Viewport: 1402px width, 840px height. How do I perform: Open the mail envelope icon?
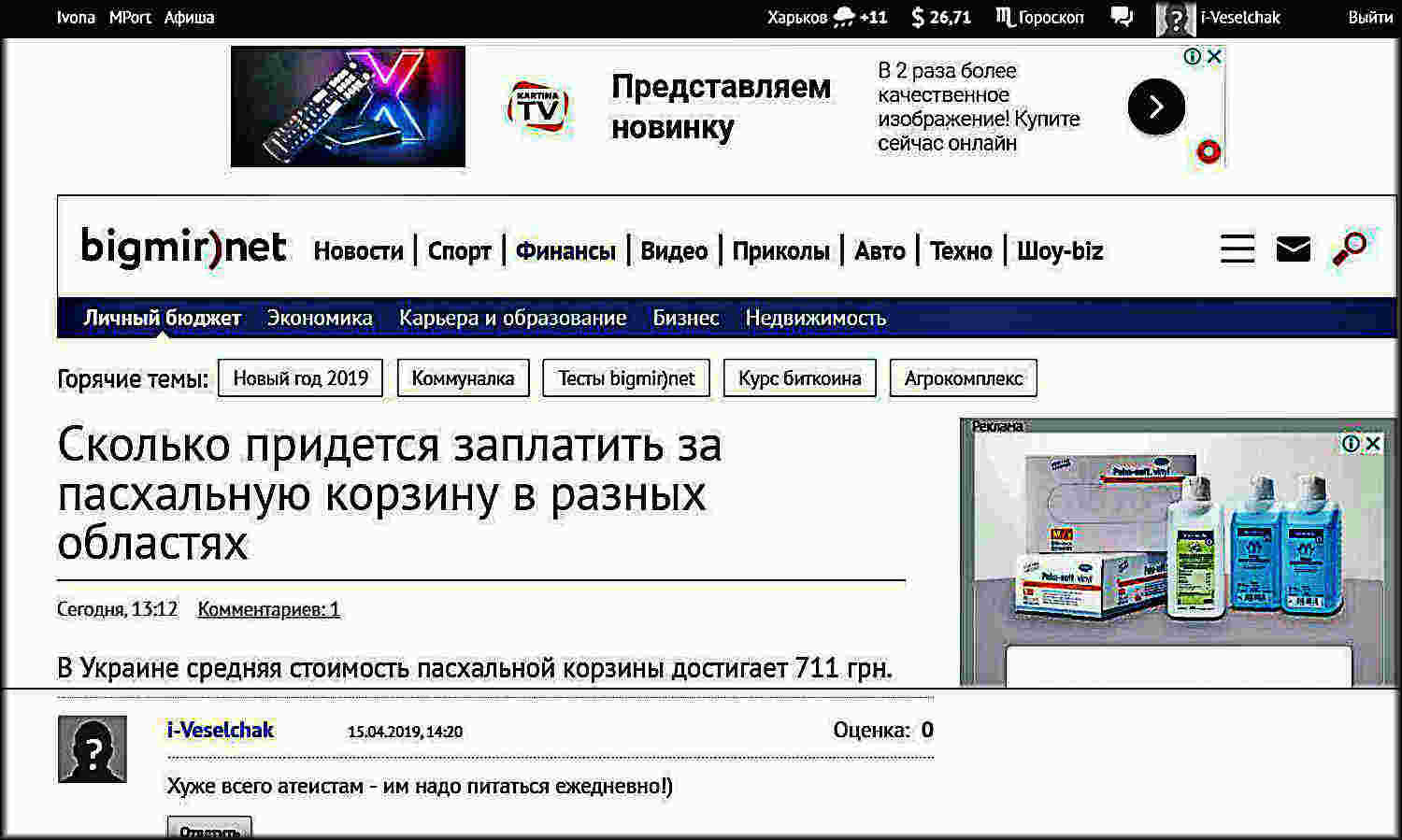[1293, 249]
